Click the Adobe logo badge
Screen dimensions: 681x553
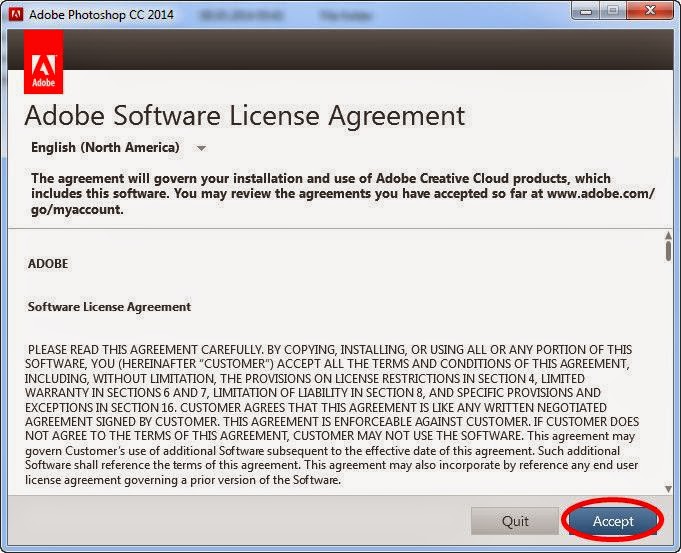[x=43, y=62]
